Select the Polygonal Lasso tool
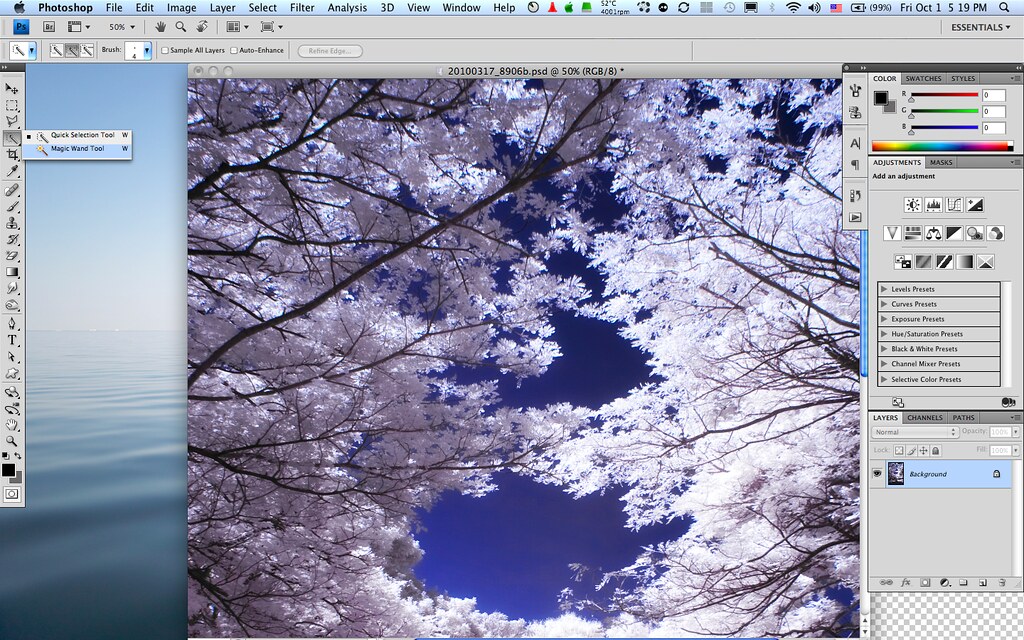The height and width of the screenshot is (640, 1024). pyautogui.click(x=12, y=121)
